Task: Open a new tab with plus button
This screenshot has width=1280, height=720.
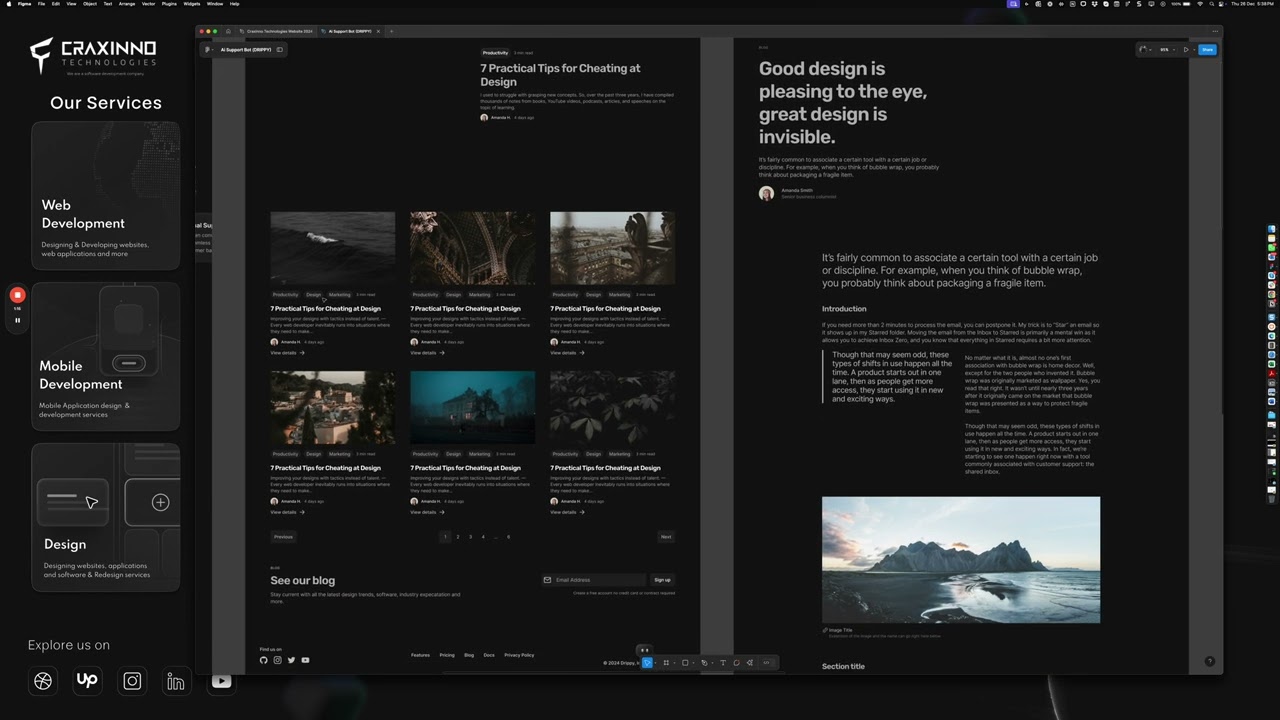Action: [391, 31]
